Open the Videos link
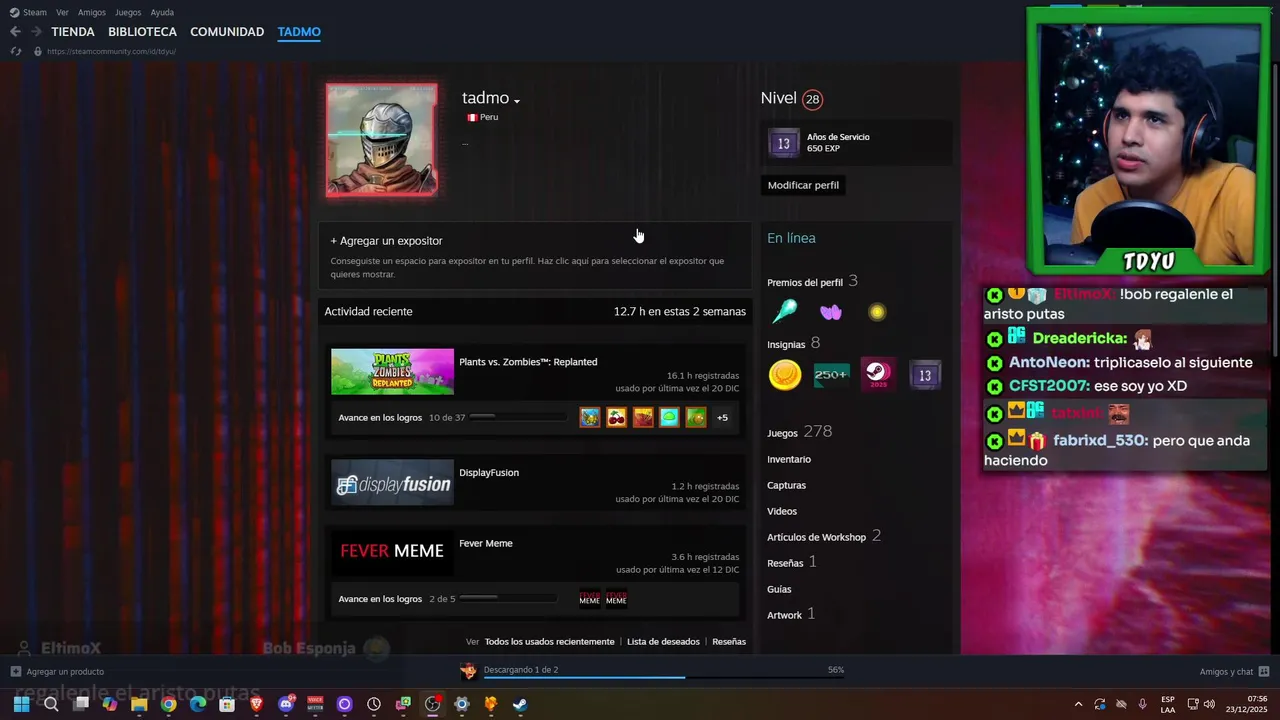 (x=782, y=511)
